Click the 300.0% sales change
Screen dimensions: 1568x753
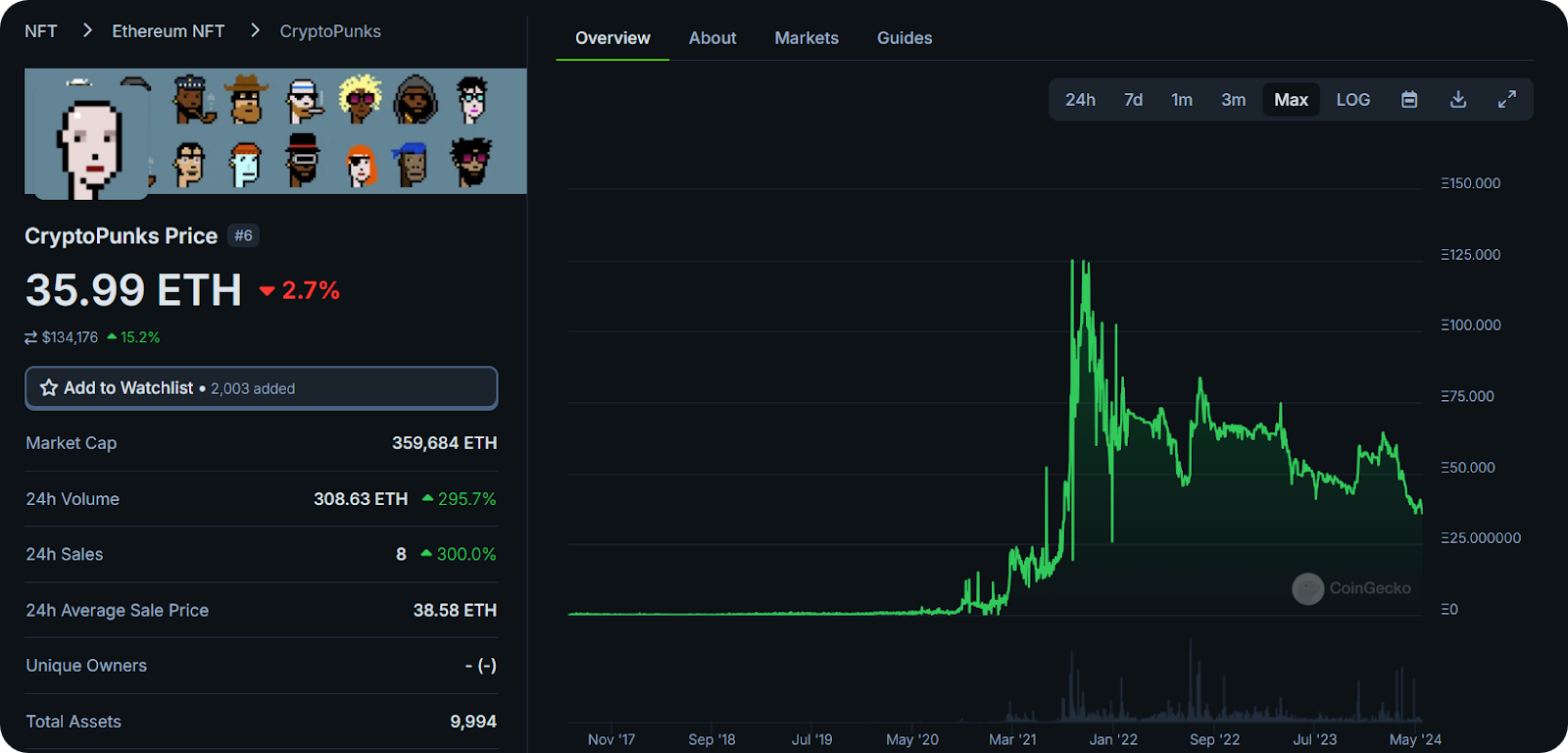[459, 554]
